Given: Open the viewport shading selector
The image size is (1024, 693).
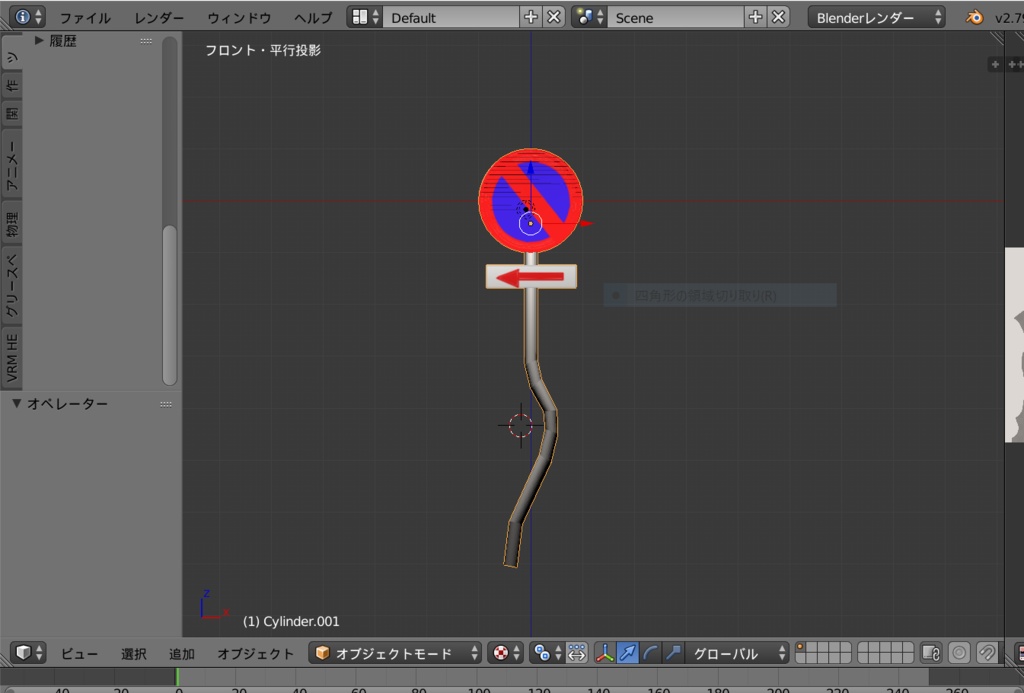Looking at the screenshot, I should point(505,653).
